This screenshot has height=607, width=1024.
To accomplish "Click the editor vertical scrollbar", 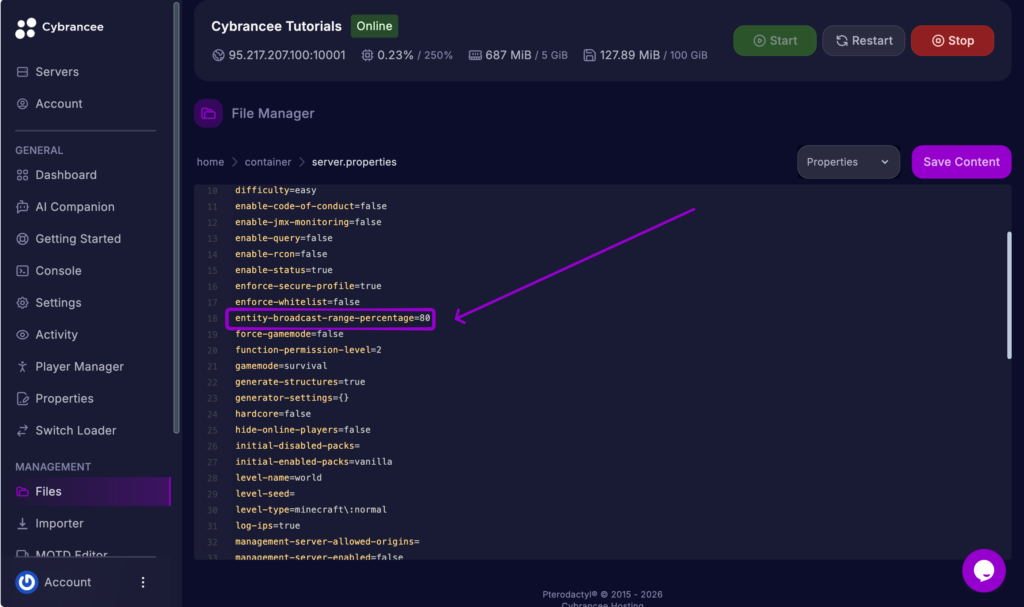I will coord(1009,295).
